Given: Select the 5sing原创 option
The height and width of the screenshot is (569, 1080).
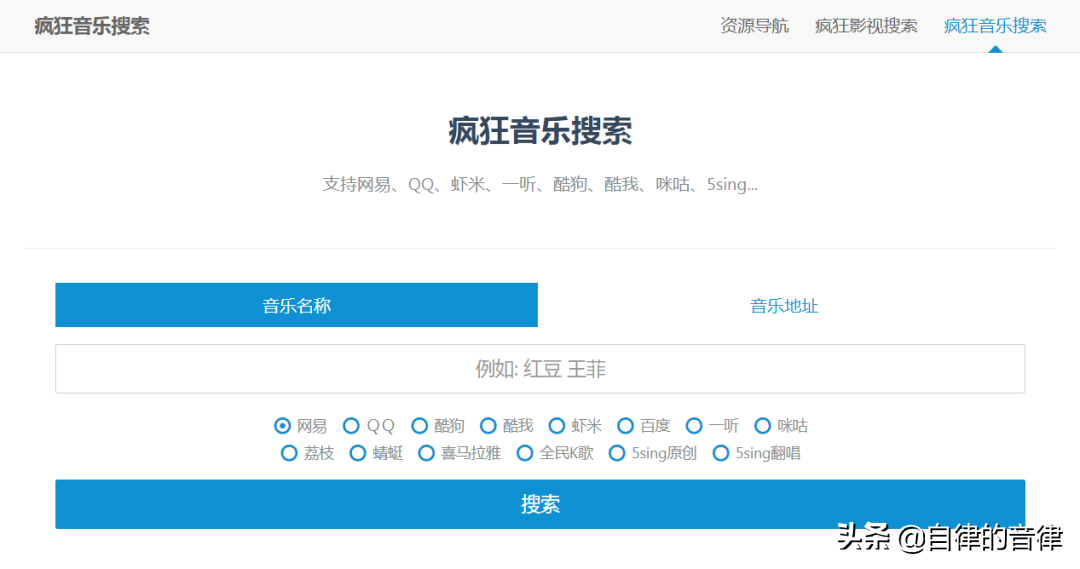Looking at the screenshot, I should coord(617,453).
